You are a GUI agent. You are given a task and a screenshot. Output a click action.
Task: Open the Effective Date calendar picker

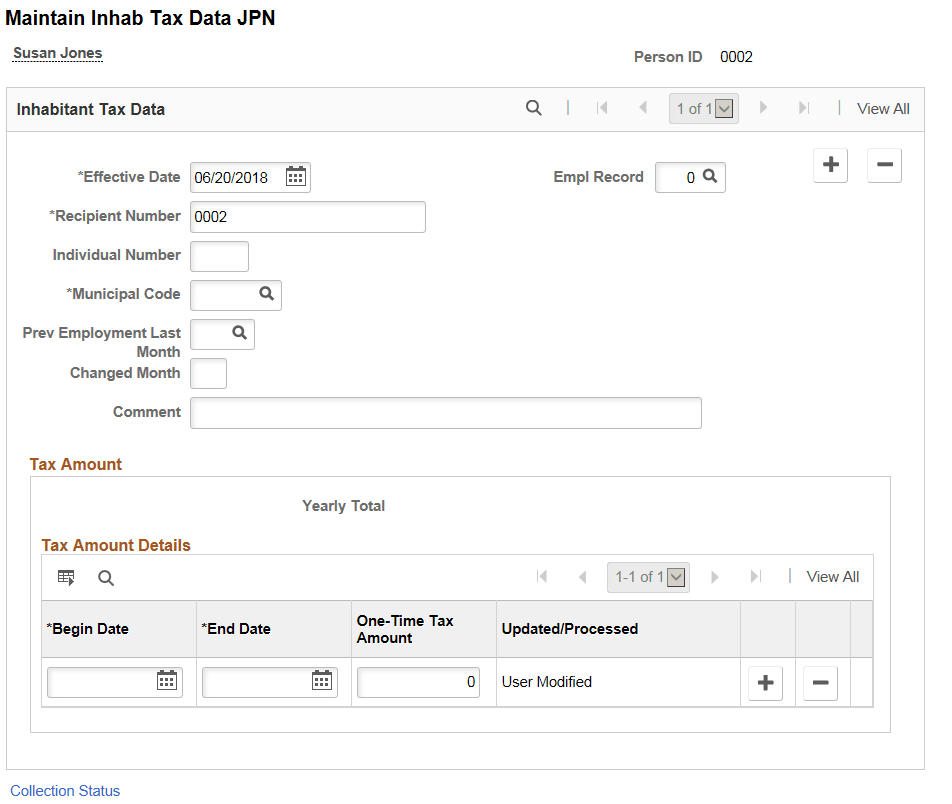click(x=295, y=176)
